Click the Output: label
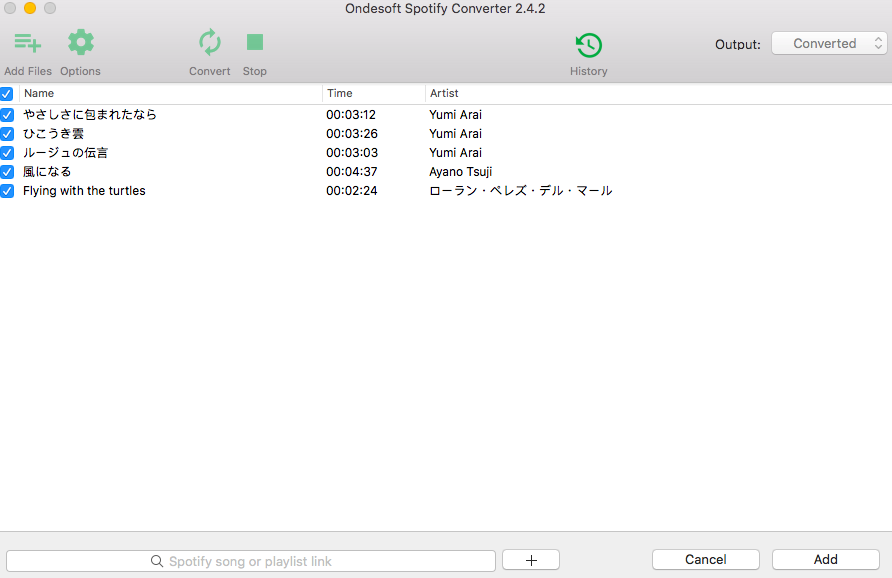 pyautogui.click(x=738, y=44)
